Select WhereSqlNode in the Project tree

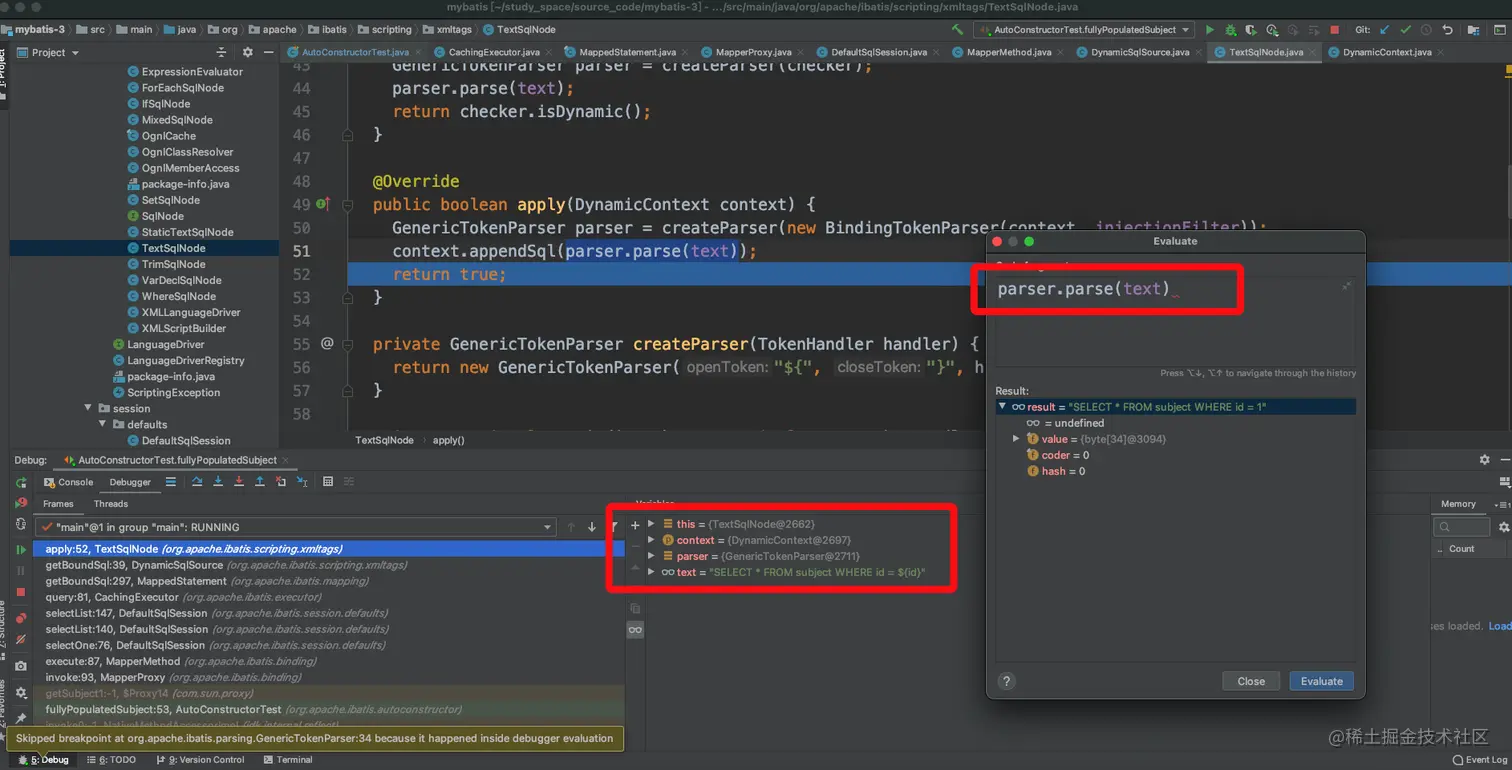coord(178,296)
